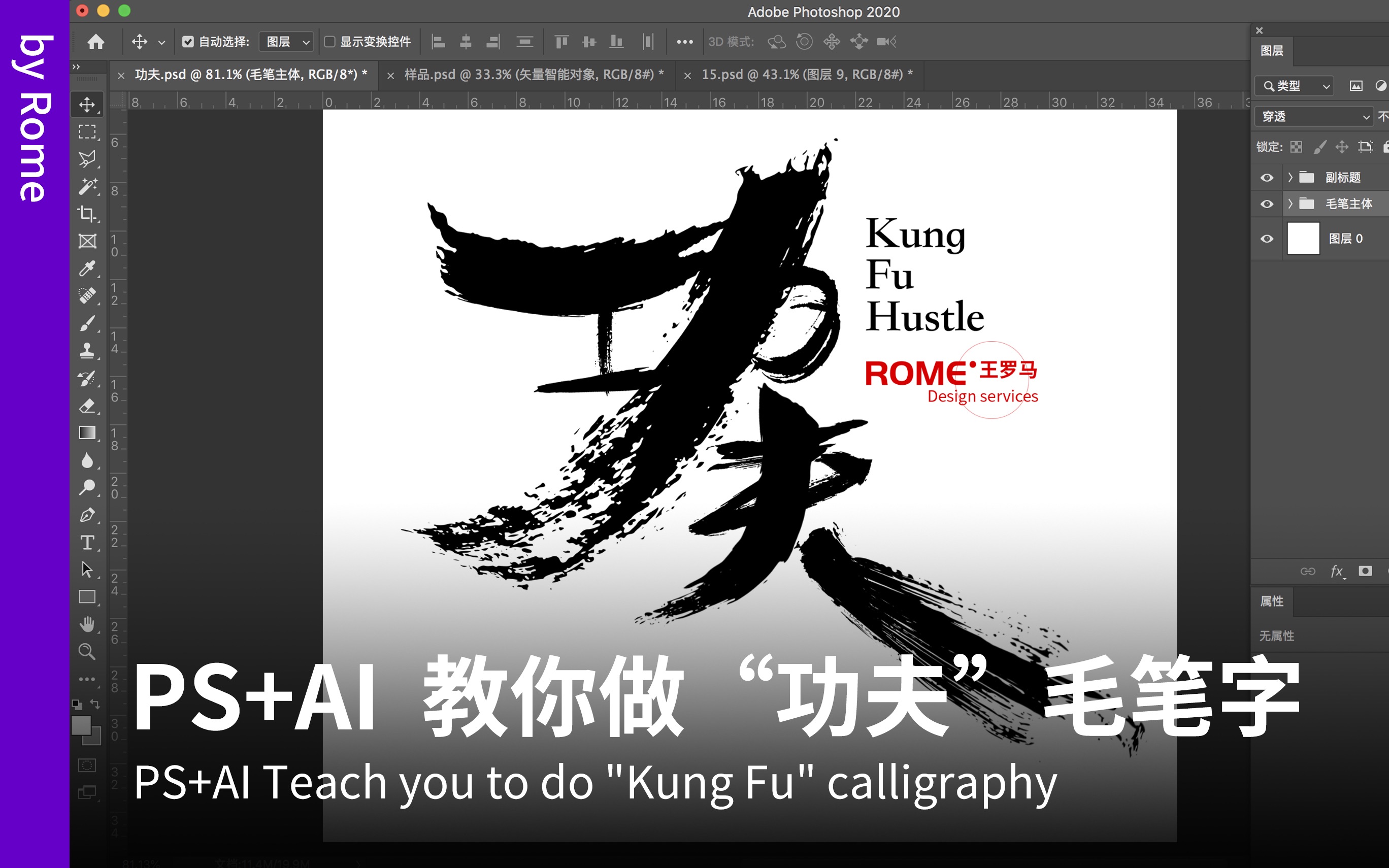Select the Type tool
This screenshot has width=1389, height=868.
[87, 543]
